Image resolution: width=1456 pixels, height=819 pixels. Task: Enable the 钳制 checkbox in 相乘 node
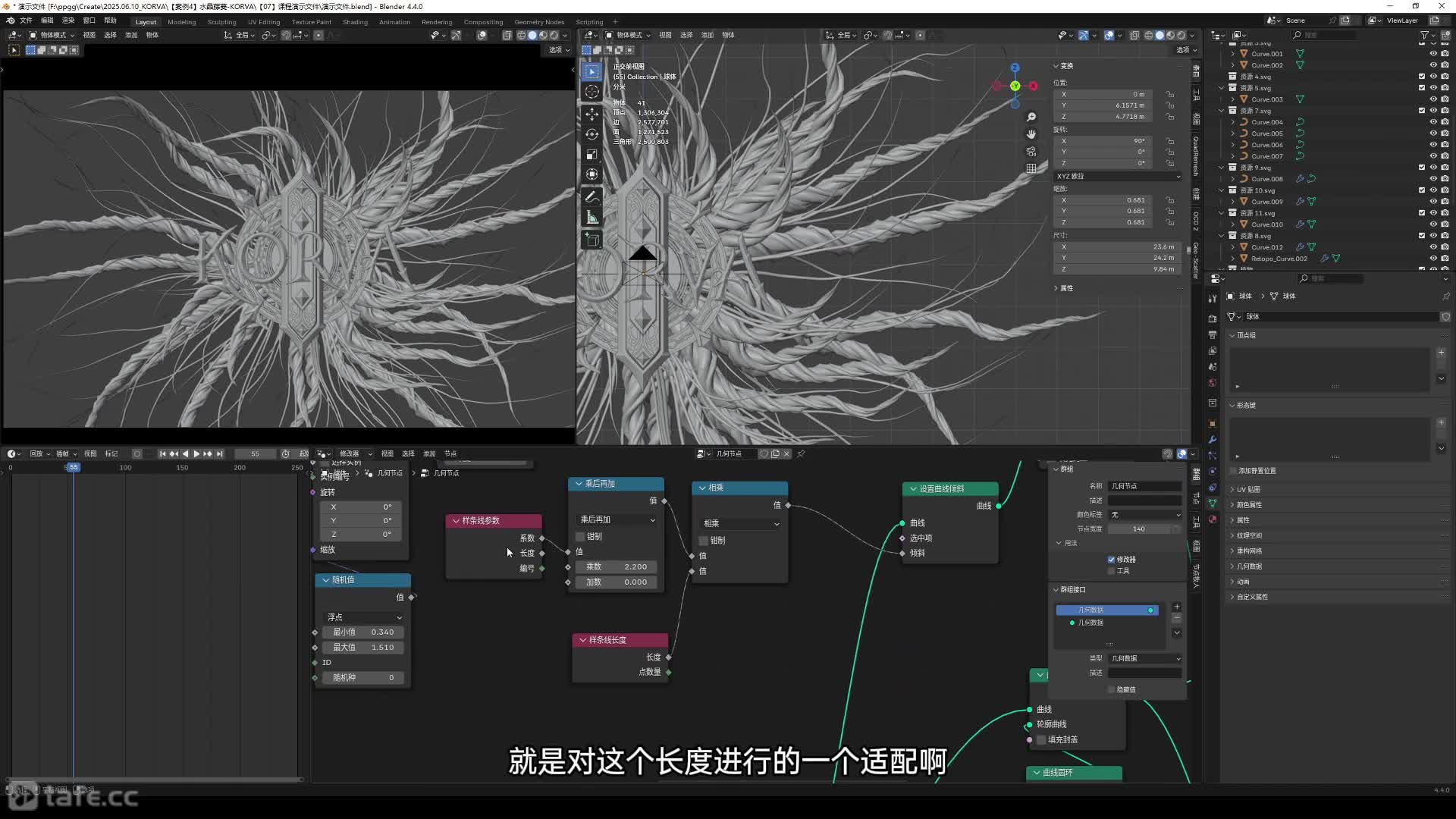coord(704,541)
